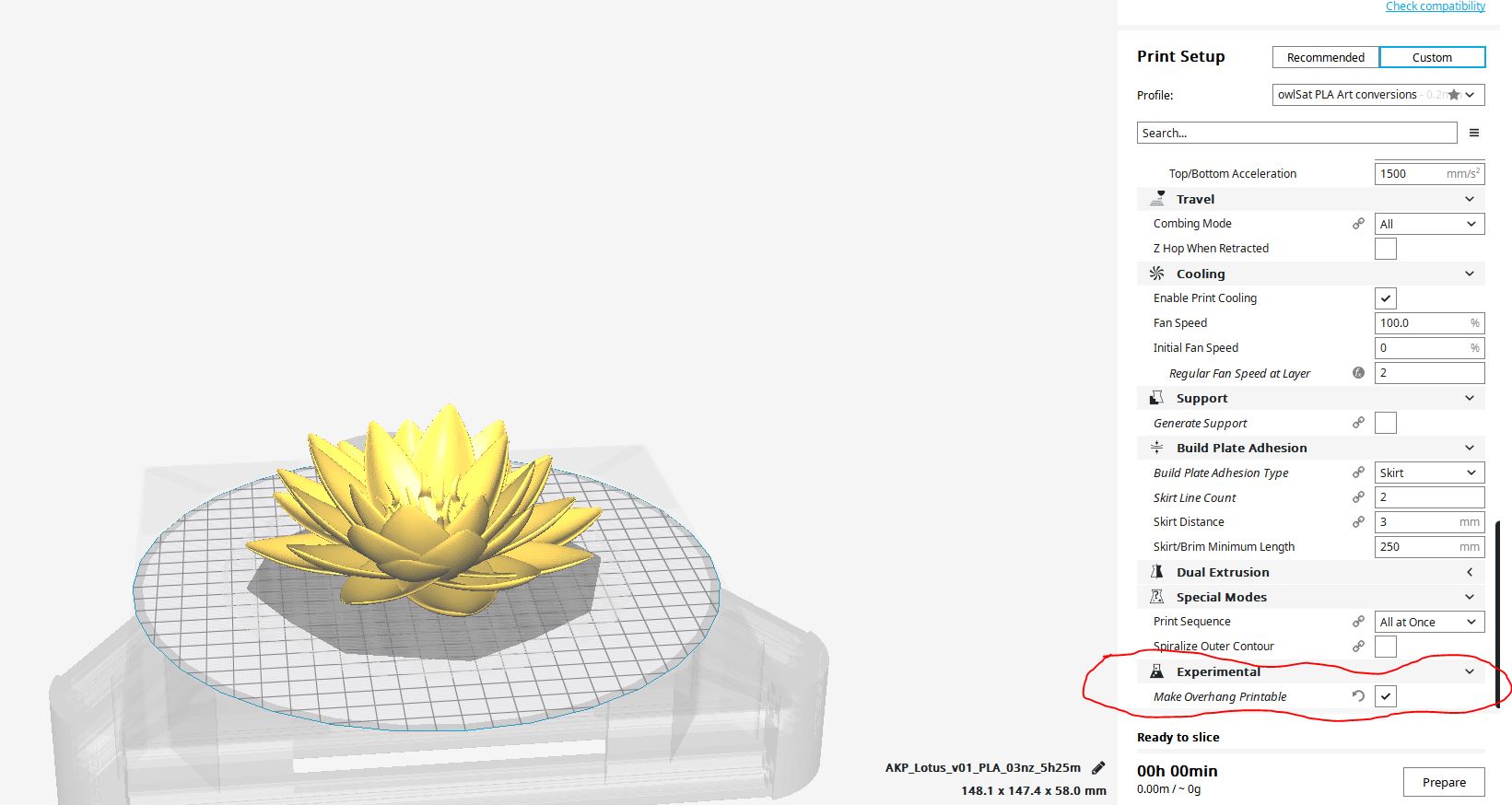Uncheck Make Overhang Printable
Image resolution: width=1512 pixels, height=805 pixels.
point(1386,696)
